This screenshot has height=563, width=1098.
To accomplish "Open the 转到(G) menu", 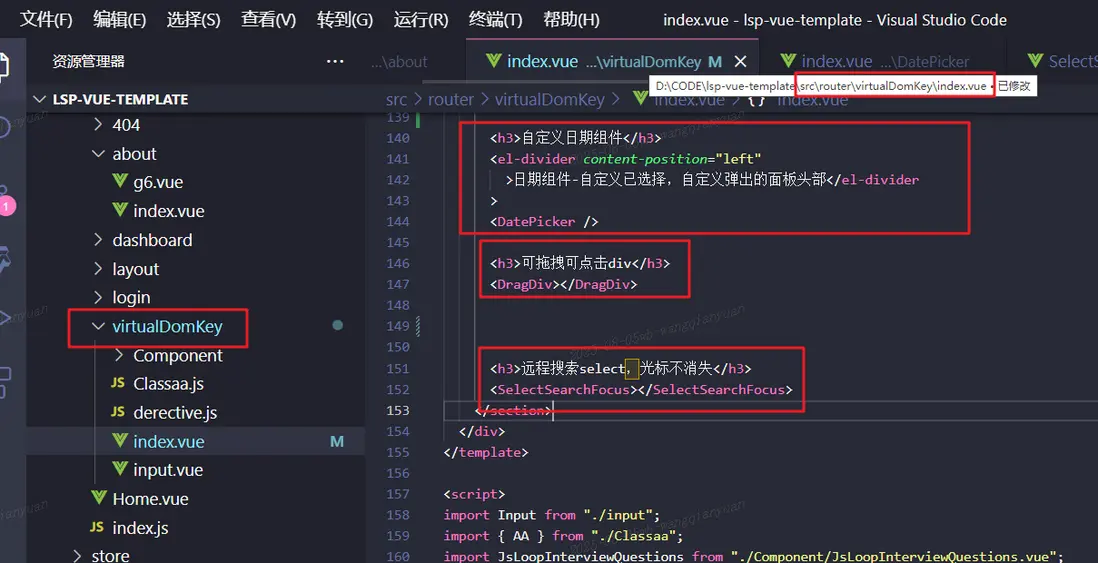I will pyautogui.click(x=345, y=20).
